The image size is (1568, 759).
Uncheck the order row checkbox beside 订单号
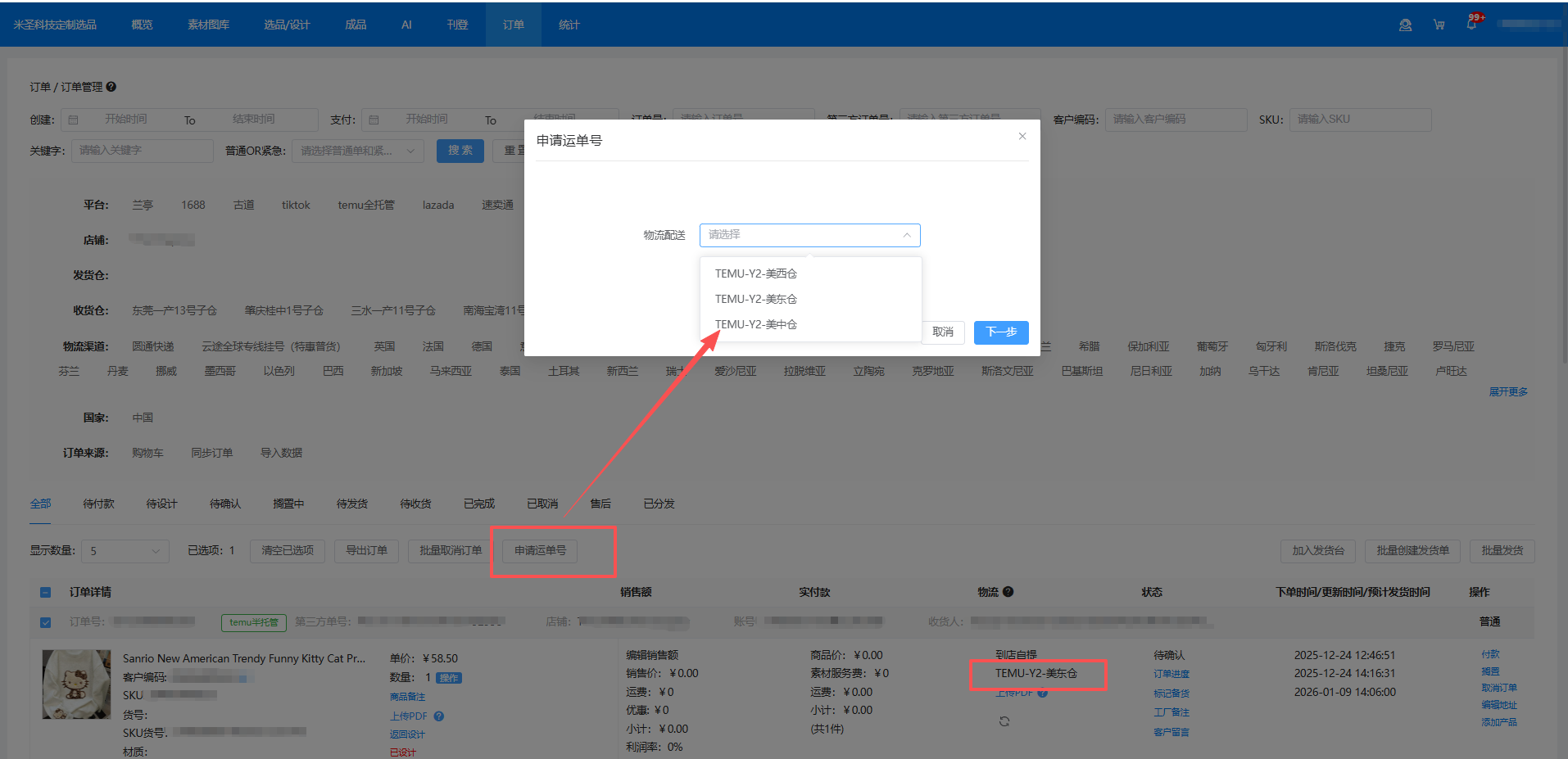[46, 622]
